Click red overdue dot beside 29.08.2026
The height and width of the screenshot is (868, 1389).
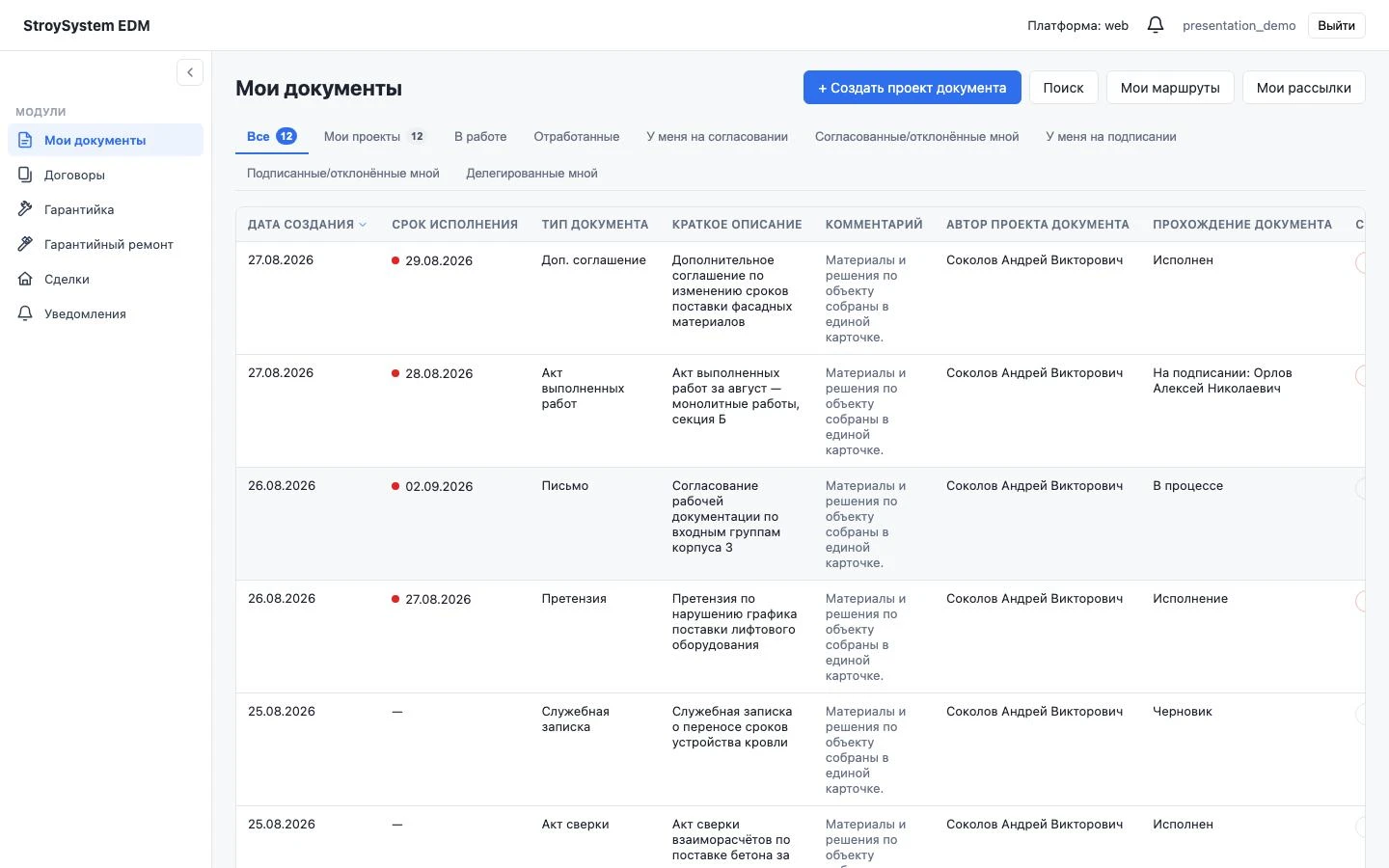(395, 260)
